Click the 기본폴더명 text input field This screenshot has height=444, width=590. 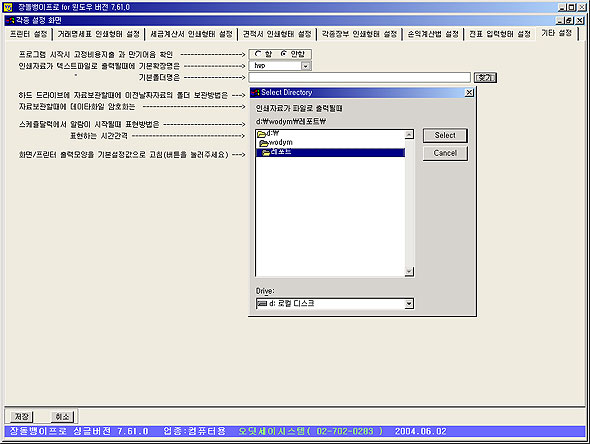pos(359,78)
